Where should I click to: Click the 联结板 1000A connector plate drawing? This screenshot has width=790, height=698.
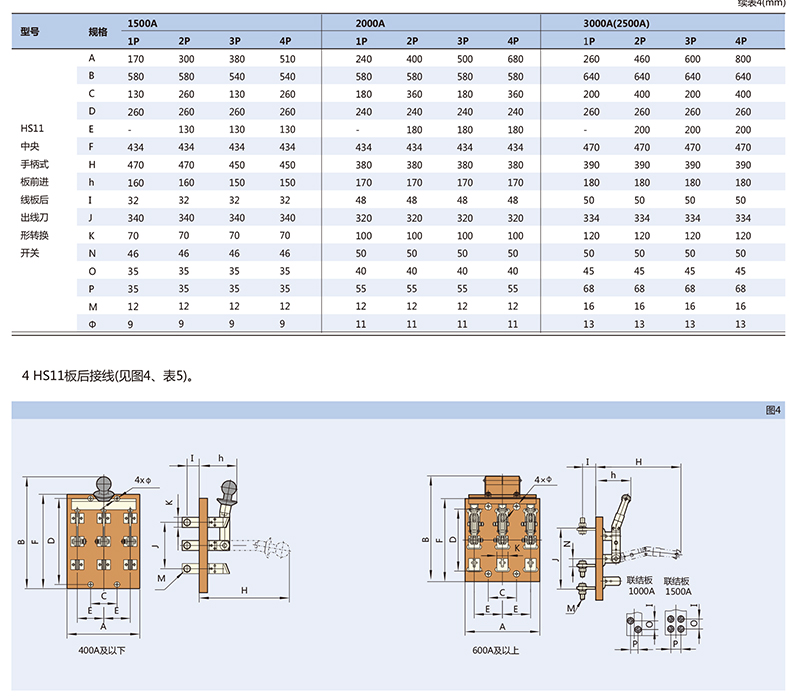coord(638,626)
